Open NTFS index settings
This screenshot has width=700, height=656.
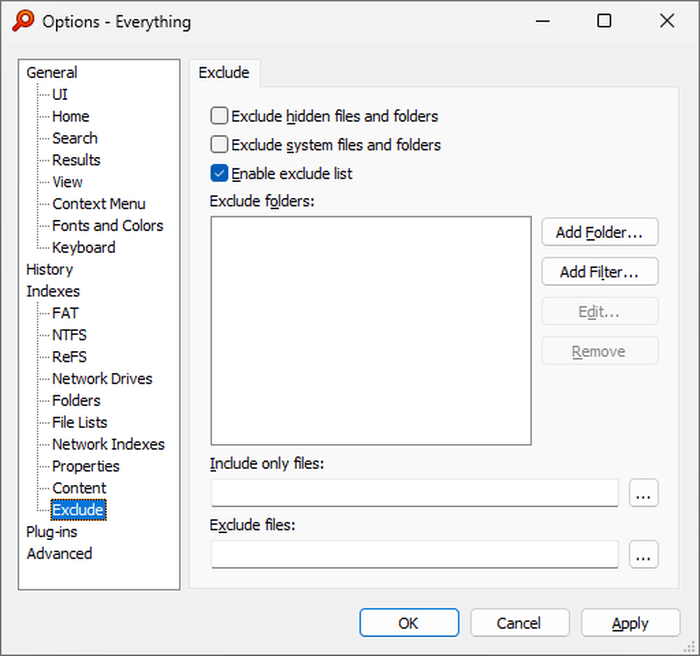click(69, 335)
